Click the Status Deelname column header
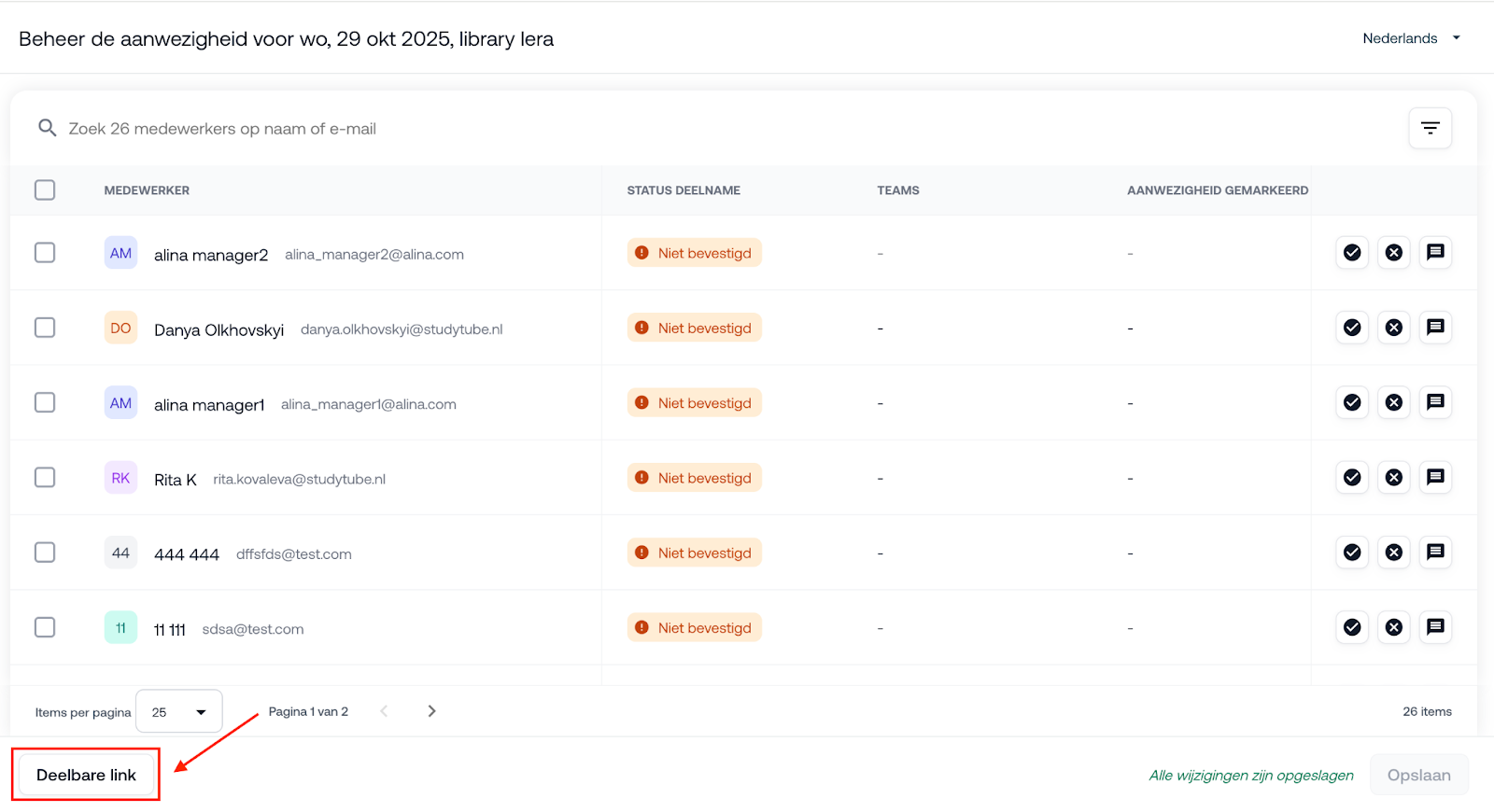Viewport: 1494px width, 812px height. click(683, 190)
